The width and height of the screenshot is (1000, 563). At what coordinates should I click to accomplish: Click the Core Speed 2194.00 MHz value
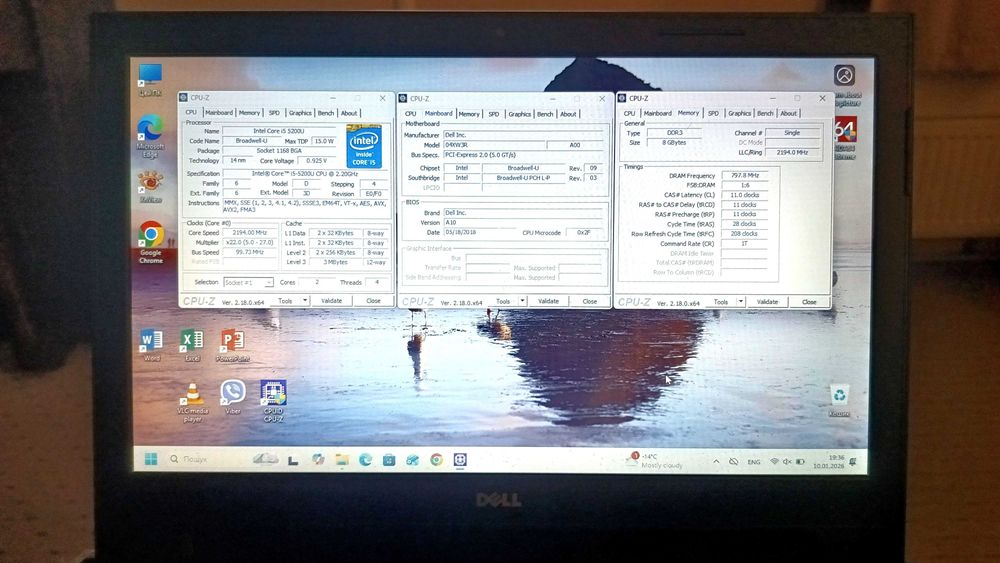click(x=249, y=233)
